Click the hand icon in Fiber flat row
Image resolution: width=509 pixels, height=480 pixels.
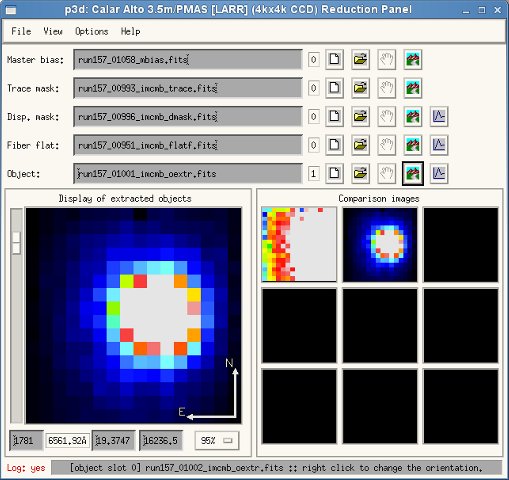387,145
